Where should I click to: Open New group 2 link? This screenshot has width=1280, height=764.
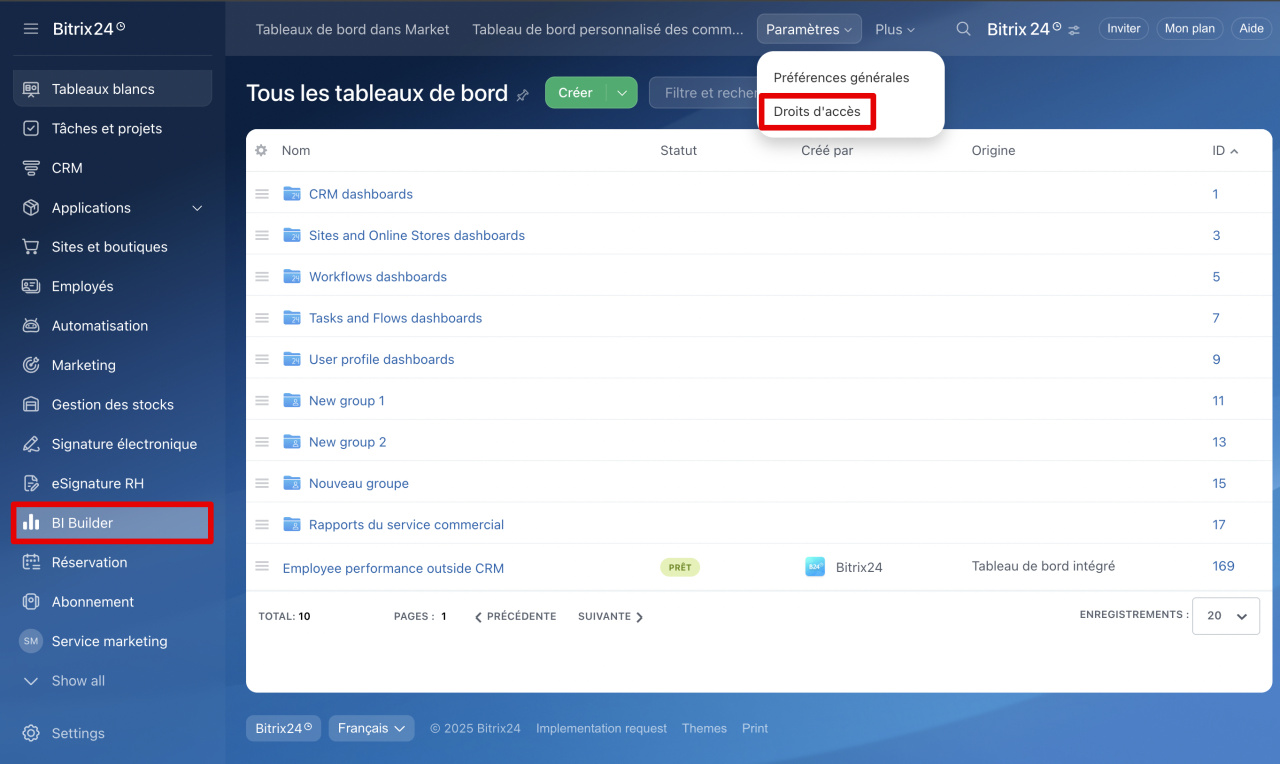pos(347,442)
